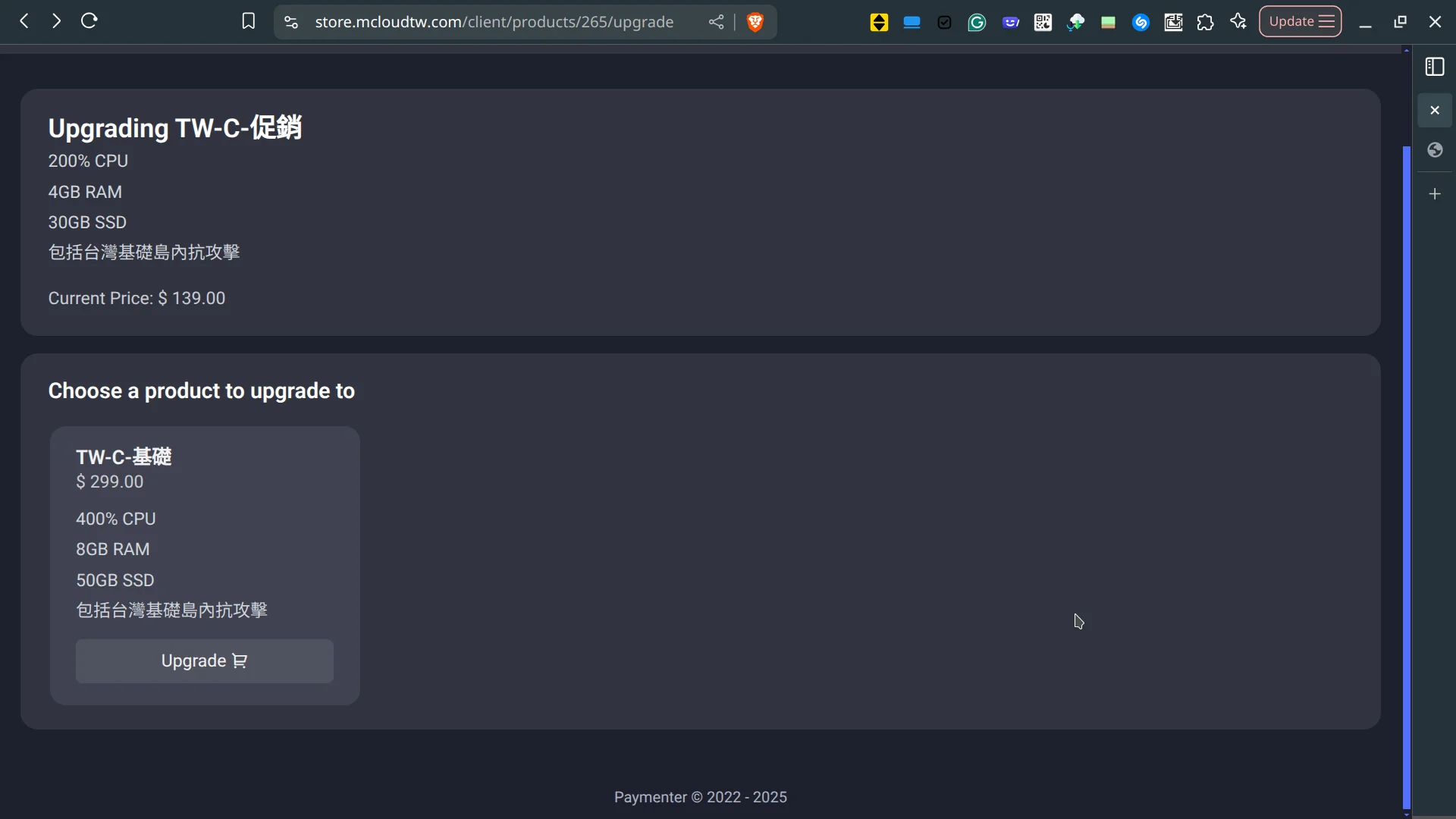Go back to the previous page
Image resolution: width=1456 pixels, height=819 pixels.
[24, 21]
